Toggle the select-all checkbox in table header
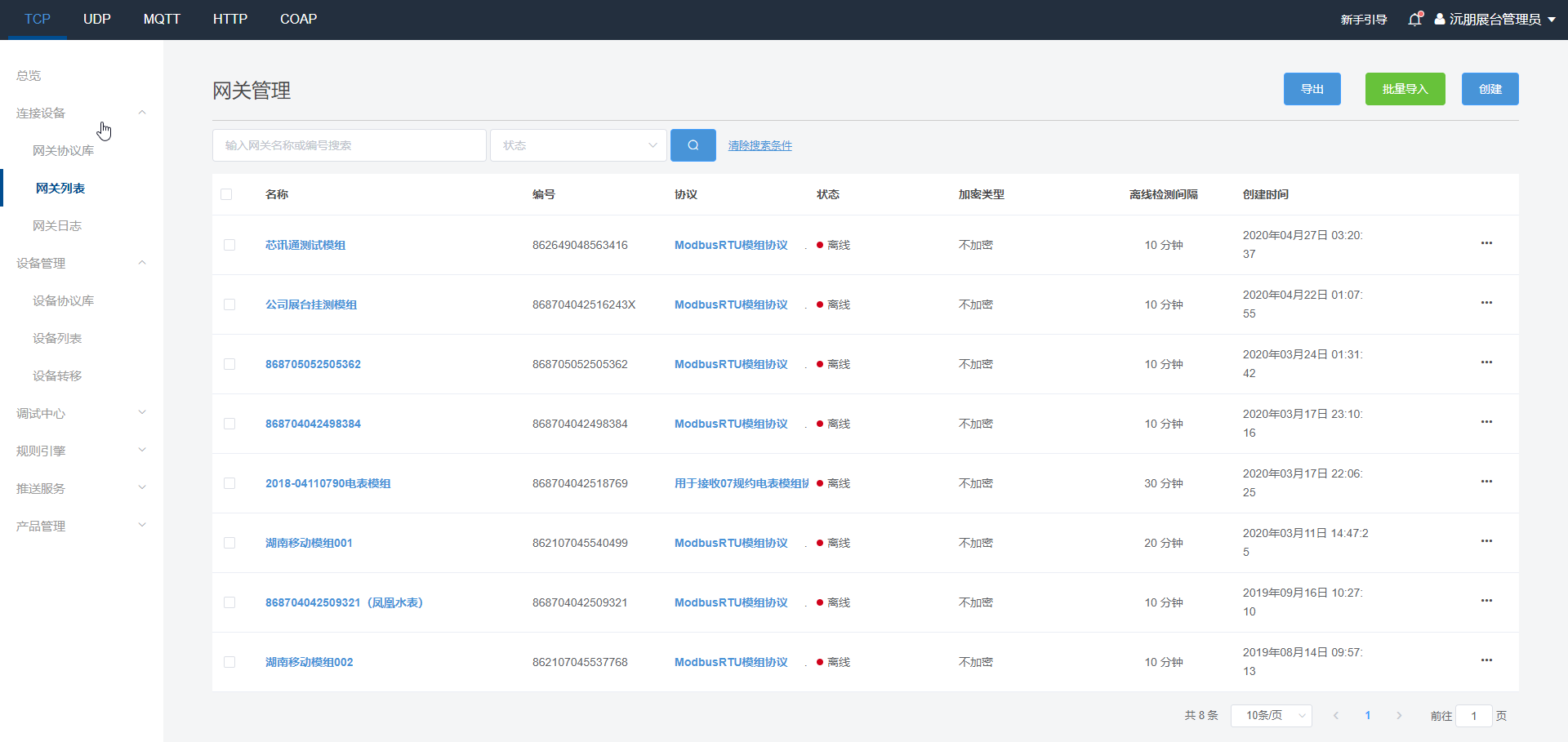Screen dimensions: 1568x742 tap(226, 194)
